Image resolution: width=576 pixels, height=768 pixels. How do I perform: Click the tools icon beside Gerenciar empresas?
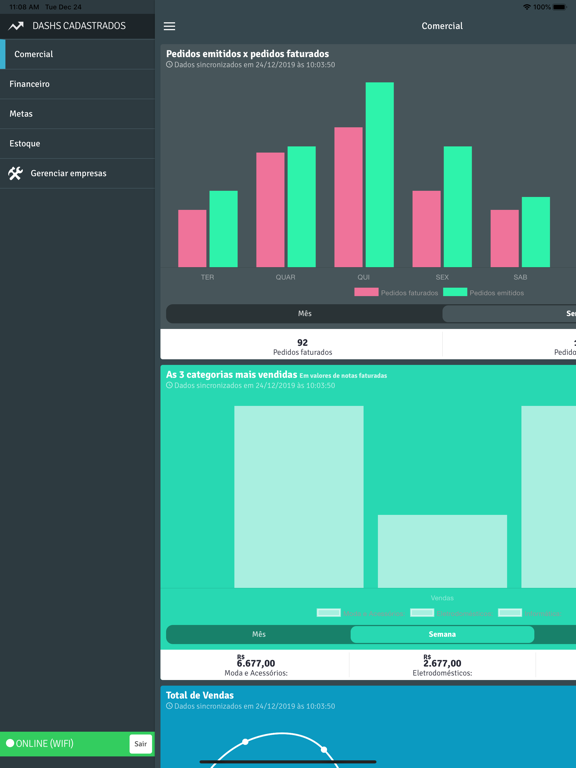pyautogui.click(x=15, y=173)
